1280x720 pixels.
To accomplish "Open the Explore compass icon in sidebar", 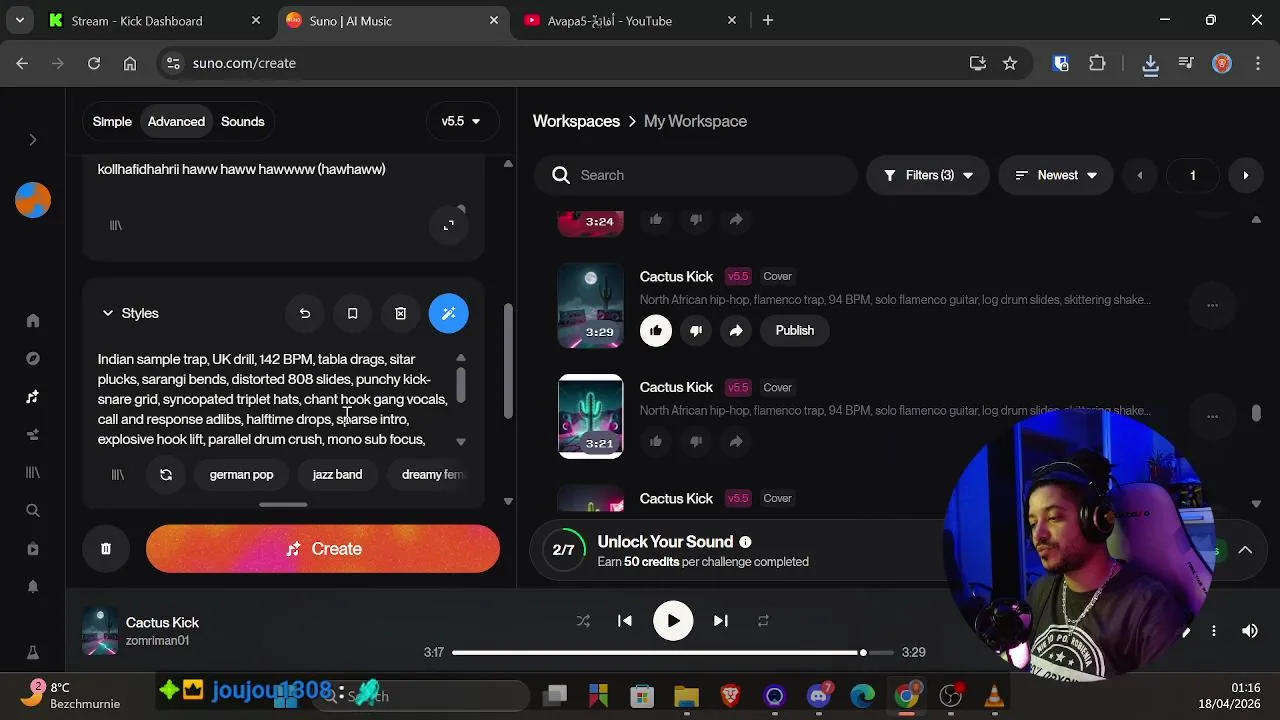I will (x=32, y=359).
